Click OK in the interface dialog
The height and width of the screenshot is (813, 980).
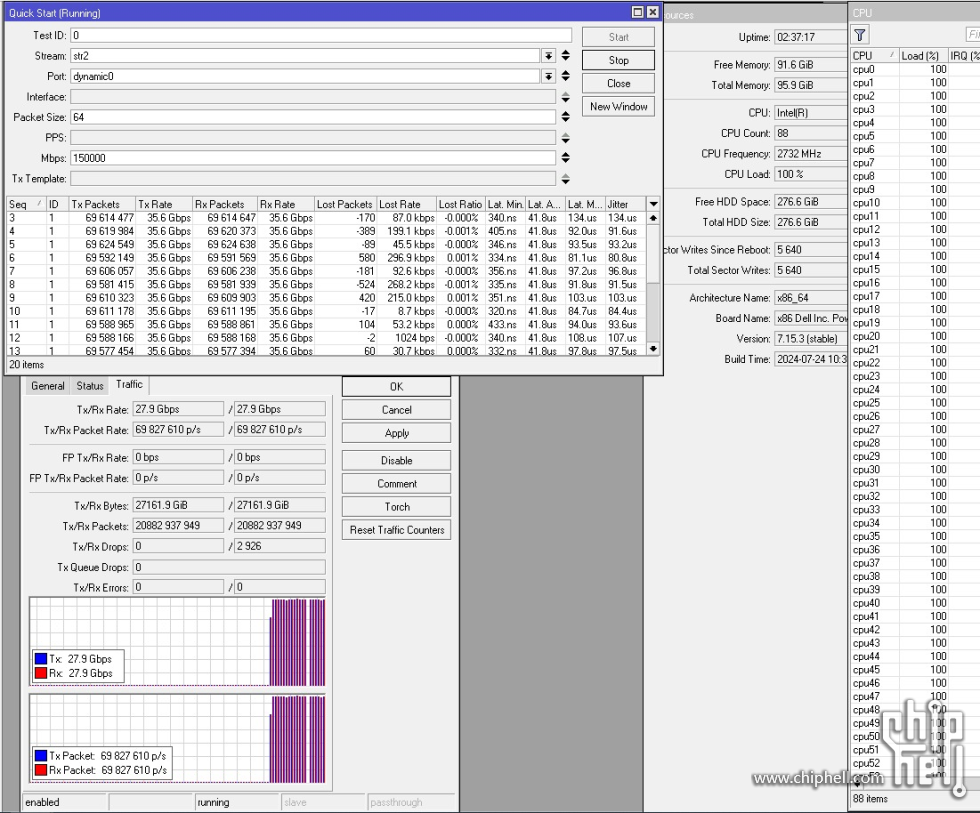coord(396,387)
